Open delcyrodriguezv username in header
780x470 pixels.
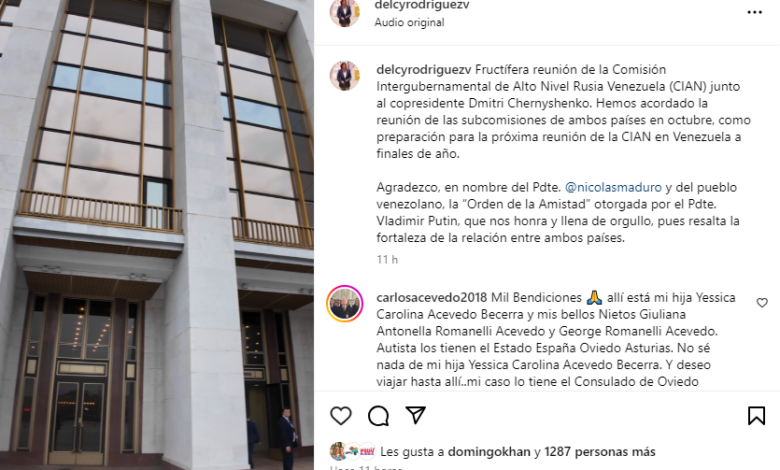click(422, 5)
